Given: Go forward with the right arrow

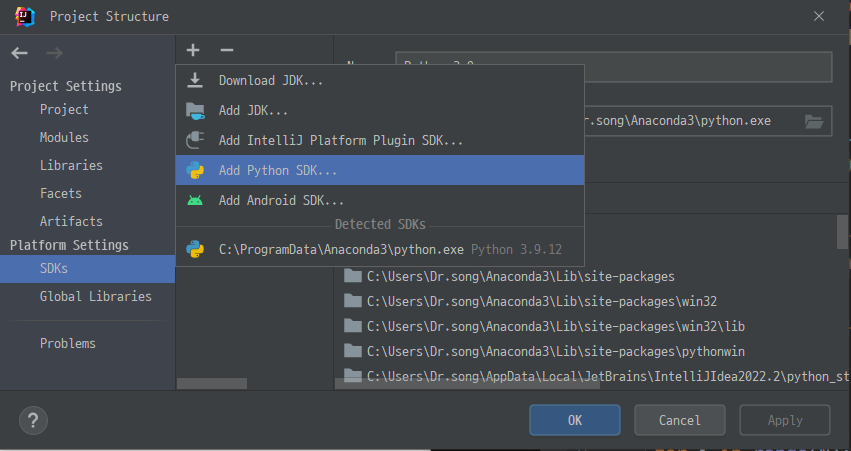Looking at the screenshot, I should (x=54, y=53).
